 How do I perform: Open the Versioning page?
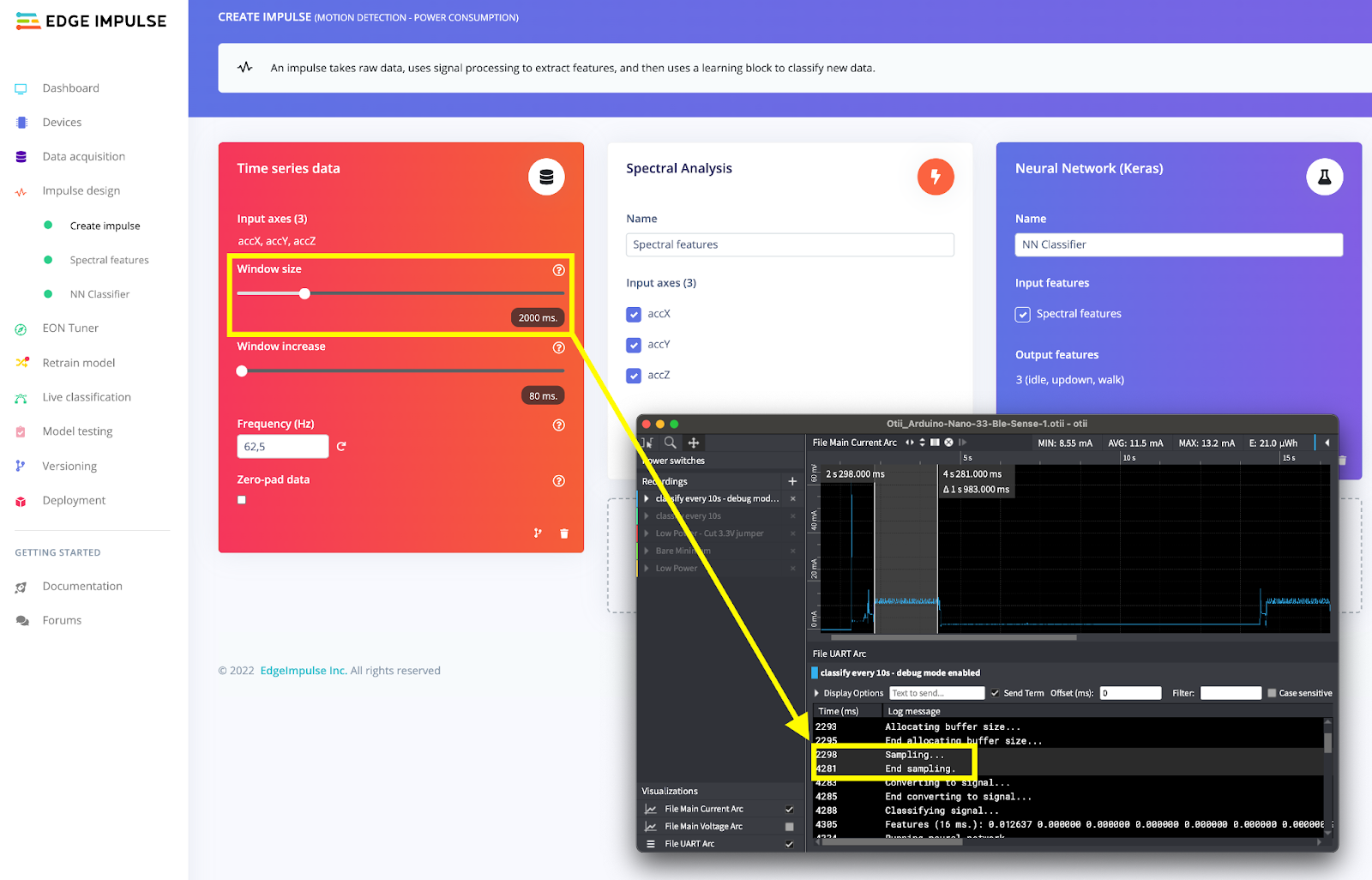[x=69, y=466]
